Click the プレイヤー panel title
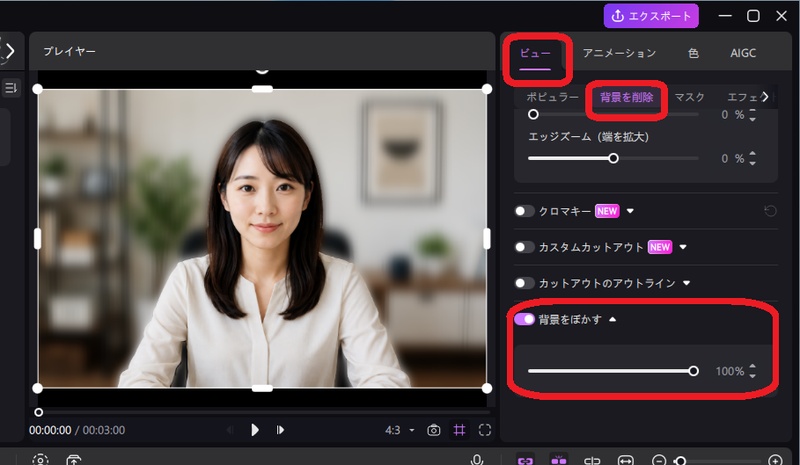The width and height of the screenshot is (800, 465). (x=69, y=51)
